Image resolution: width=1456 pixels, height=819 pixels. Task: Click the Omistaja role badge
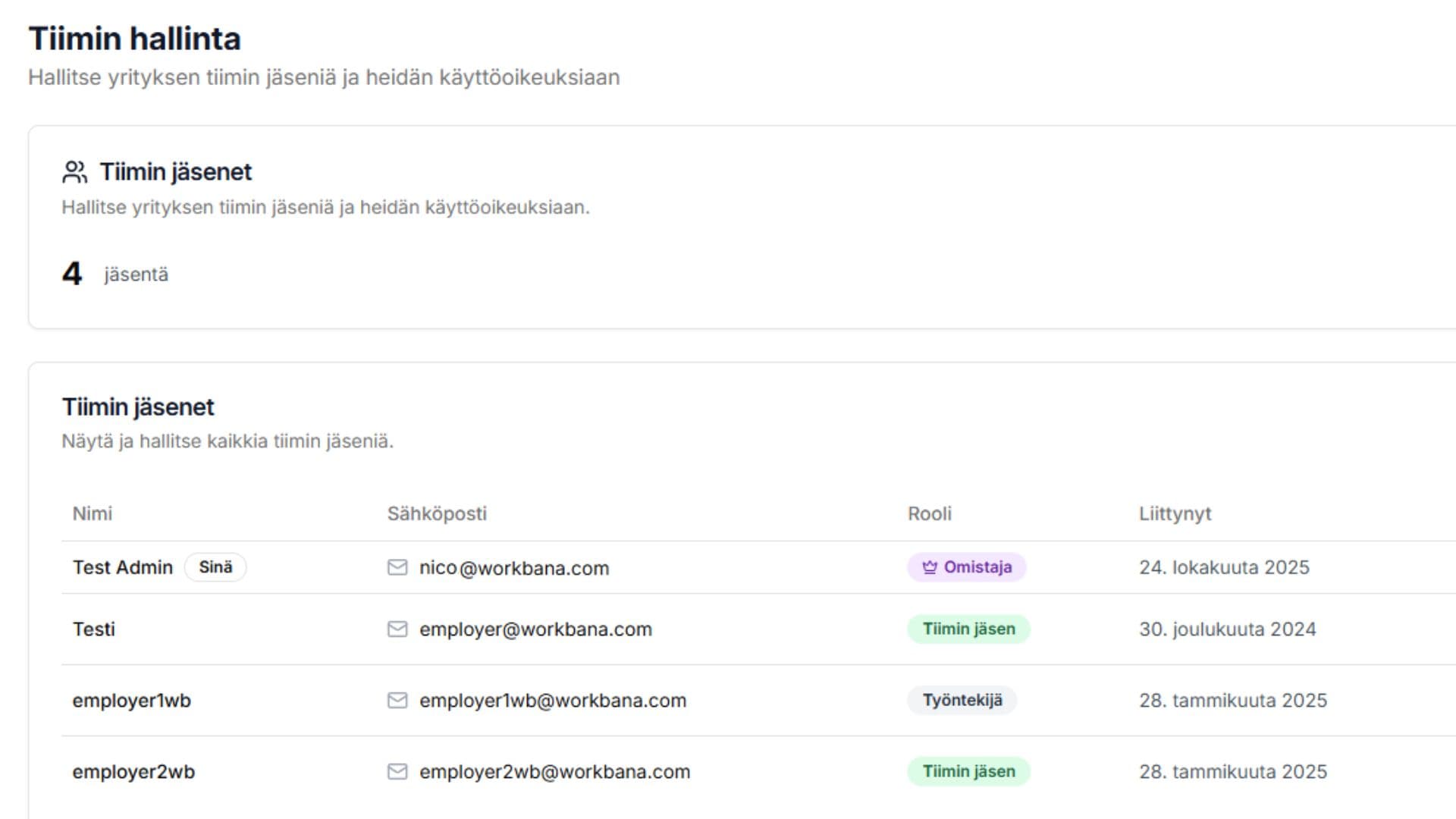pyautogui.click(x=967, y=567)
